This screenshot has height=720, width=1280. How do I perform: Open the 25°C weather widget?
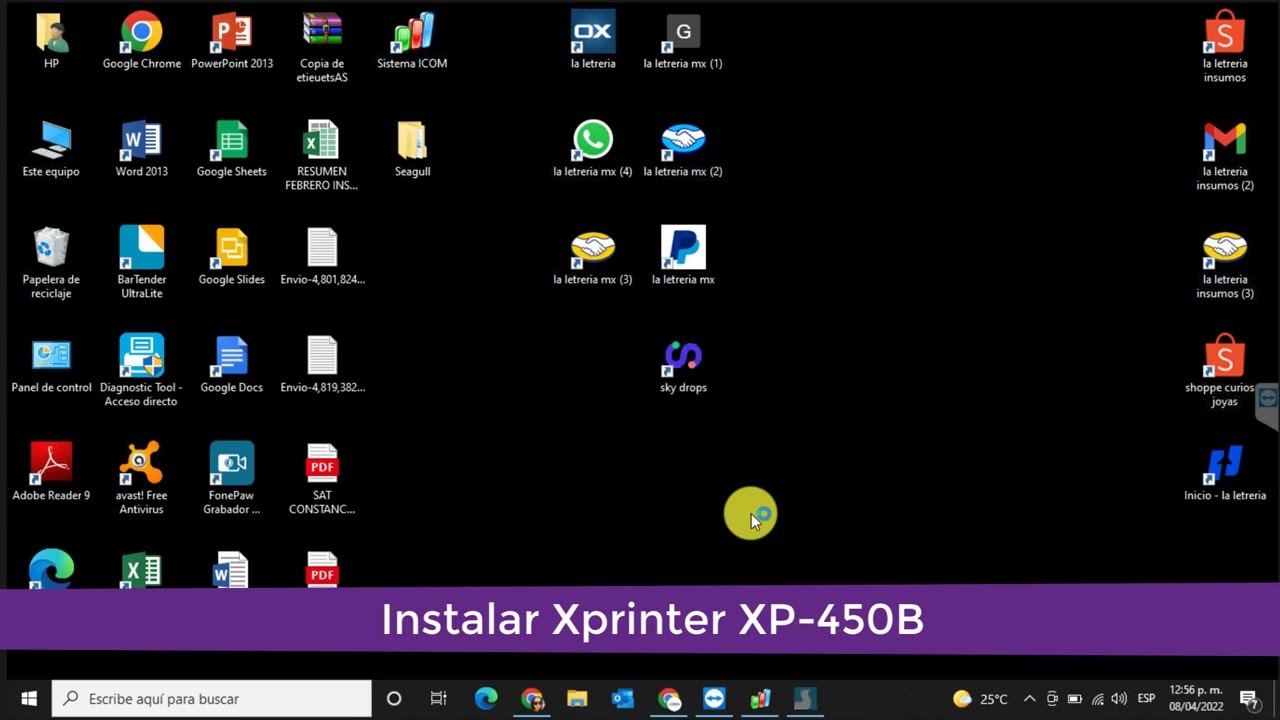[x=980, y=699]
